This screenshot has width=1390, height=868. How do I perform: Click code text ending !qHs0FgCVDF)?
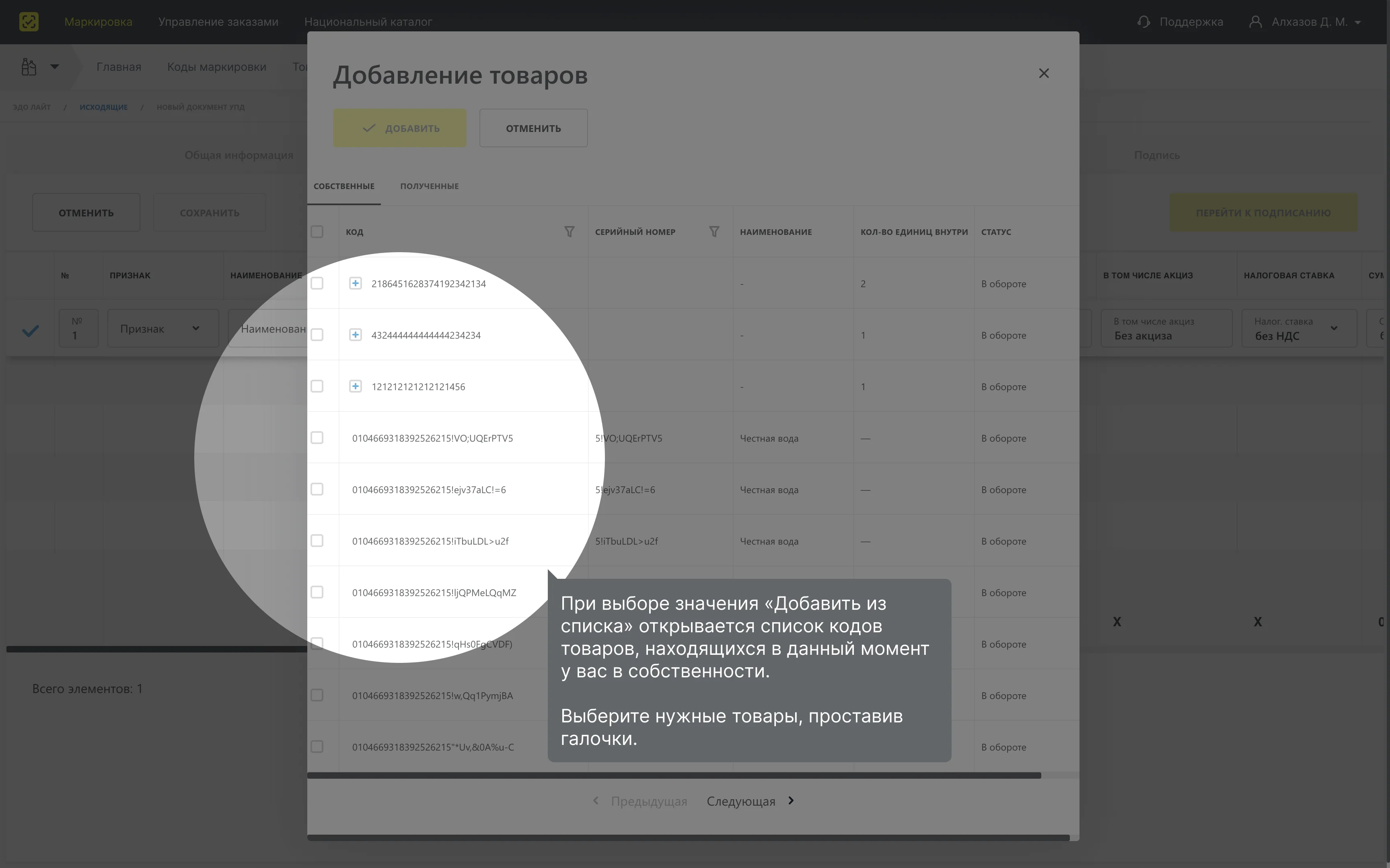pos(432,644)
